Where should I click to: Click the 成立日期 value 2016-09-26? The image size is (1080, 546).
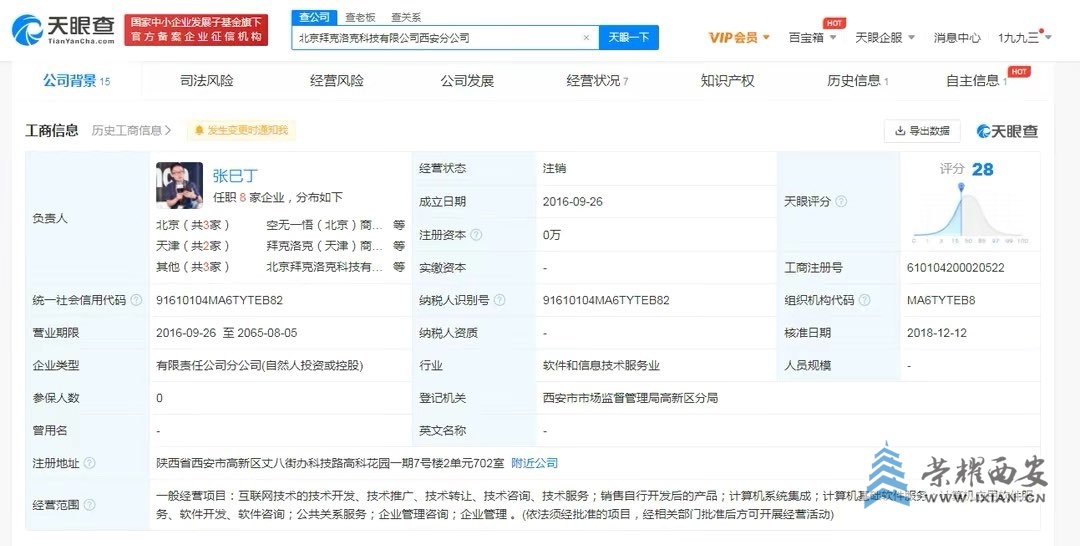click(572, 202)
